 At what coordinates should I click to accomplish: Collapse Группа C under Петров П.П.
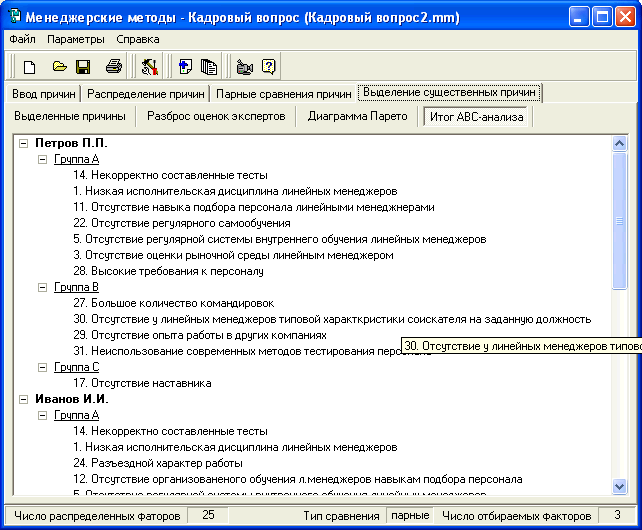42,367
